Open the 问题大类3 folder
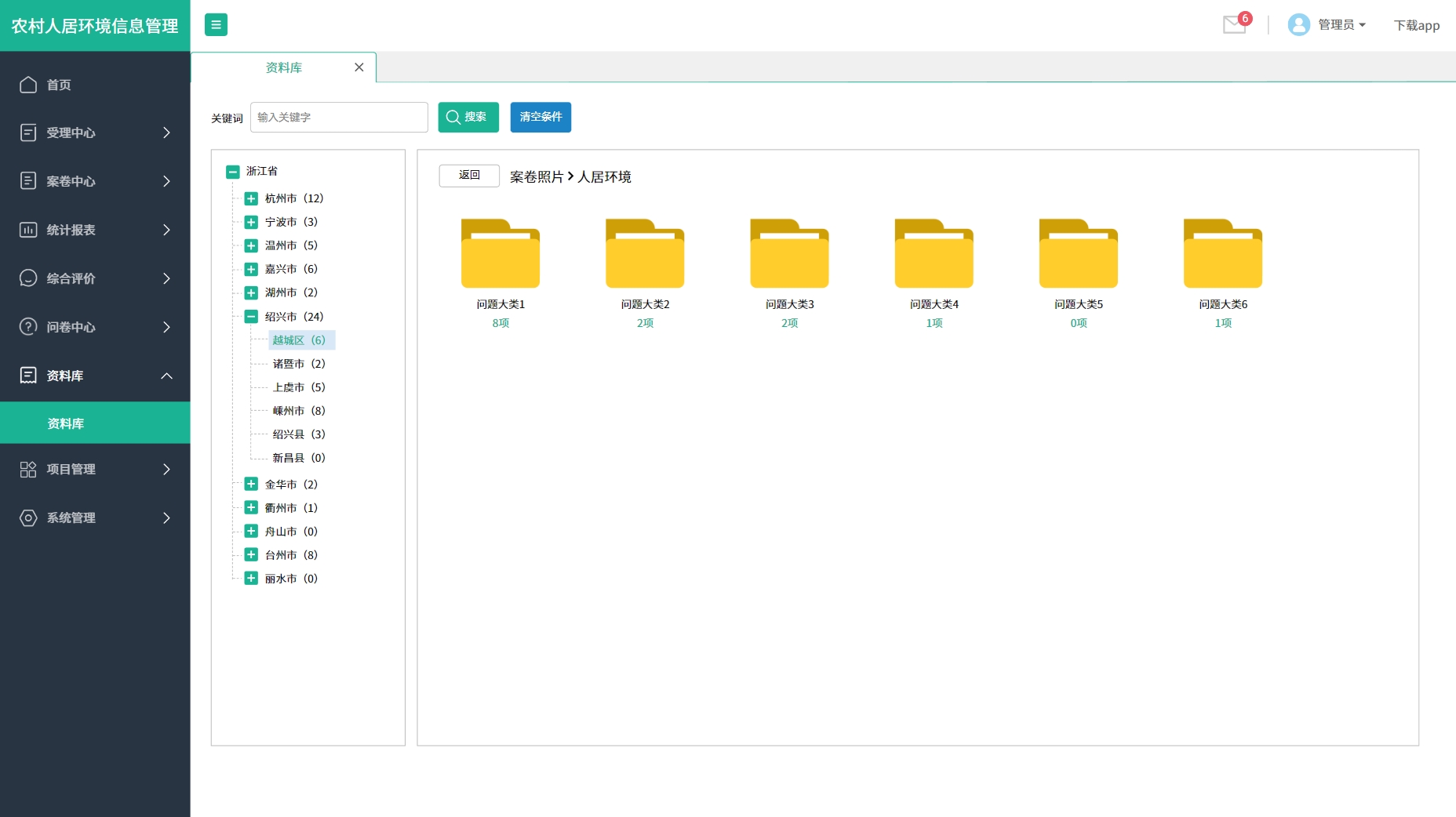 789,253
